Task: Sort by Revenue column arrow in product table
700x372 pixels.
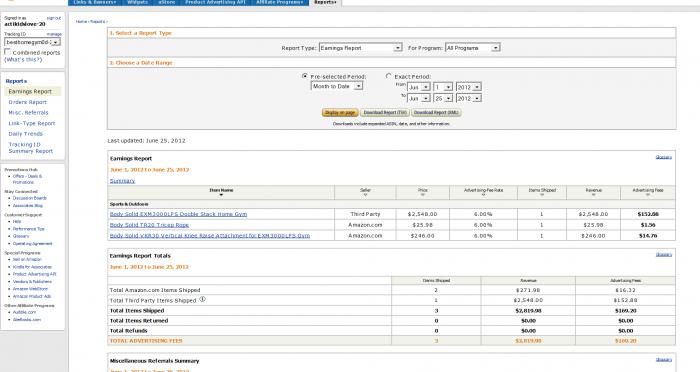Action: point(593,195)
